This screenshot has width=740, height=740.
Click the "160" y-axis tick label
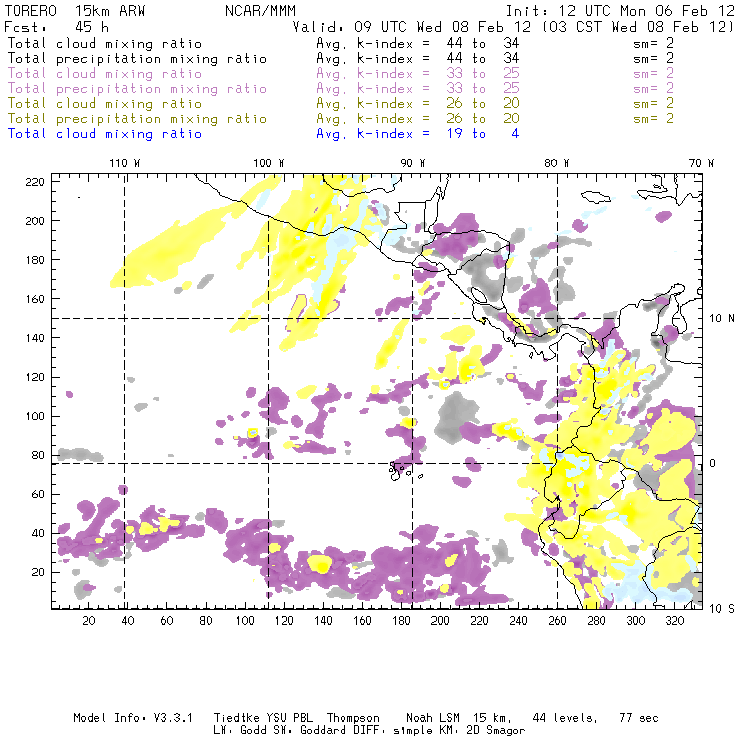(x=34, y=299)
